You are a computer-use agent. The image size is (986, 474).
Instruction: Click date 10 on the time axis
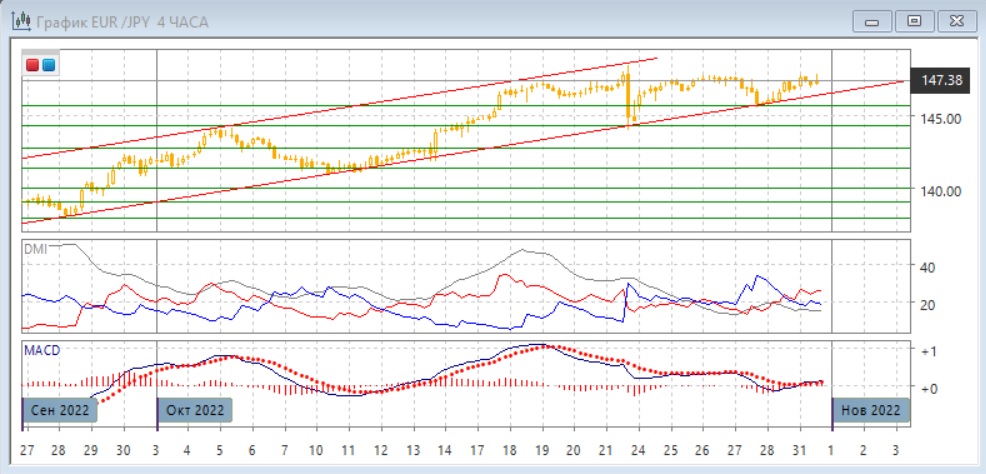click(x=315, y=450)
